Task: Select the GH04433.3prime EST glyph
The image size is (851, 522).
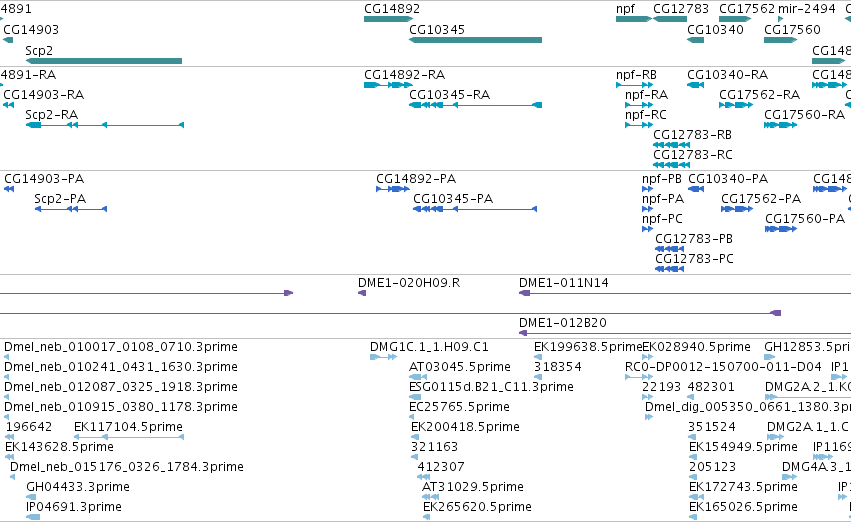Action: tap(31, 496)
